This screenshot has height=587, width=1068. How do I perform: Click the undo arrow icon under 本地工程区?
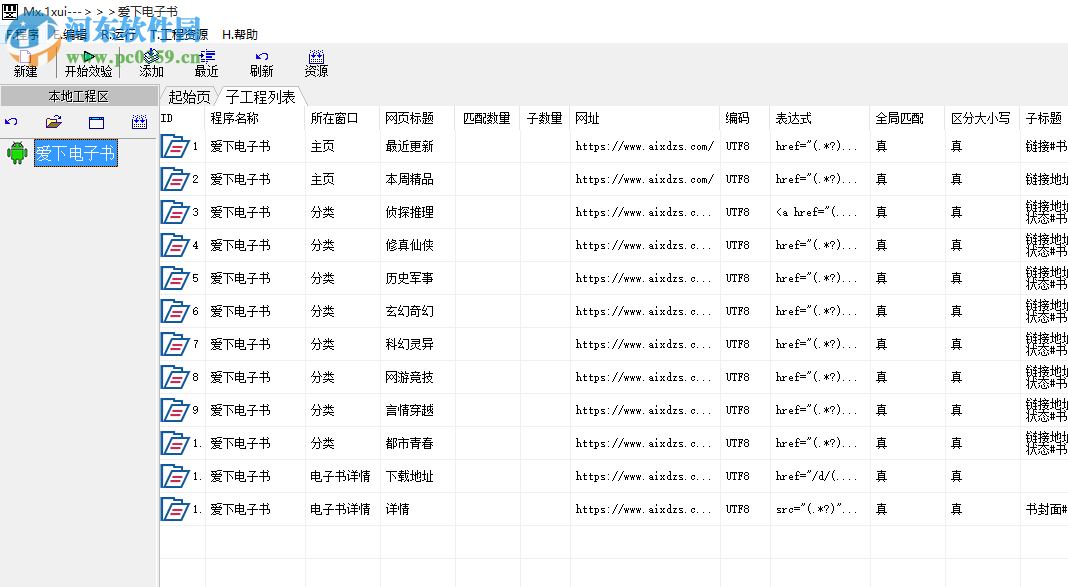(x=11, y=121)
